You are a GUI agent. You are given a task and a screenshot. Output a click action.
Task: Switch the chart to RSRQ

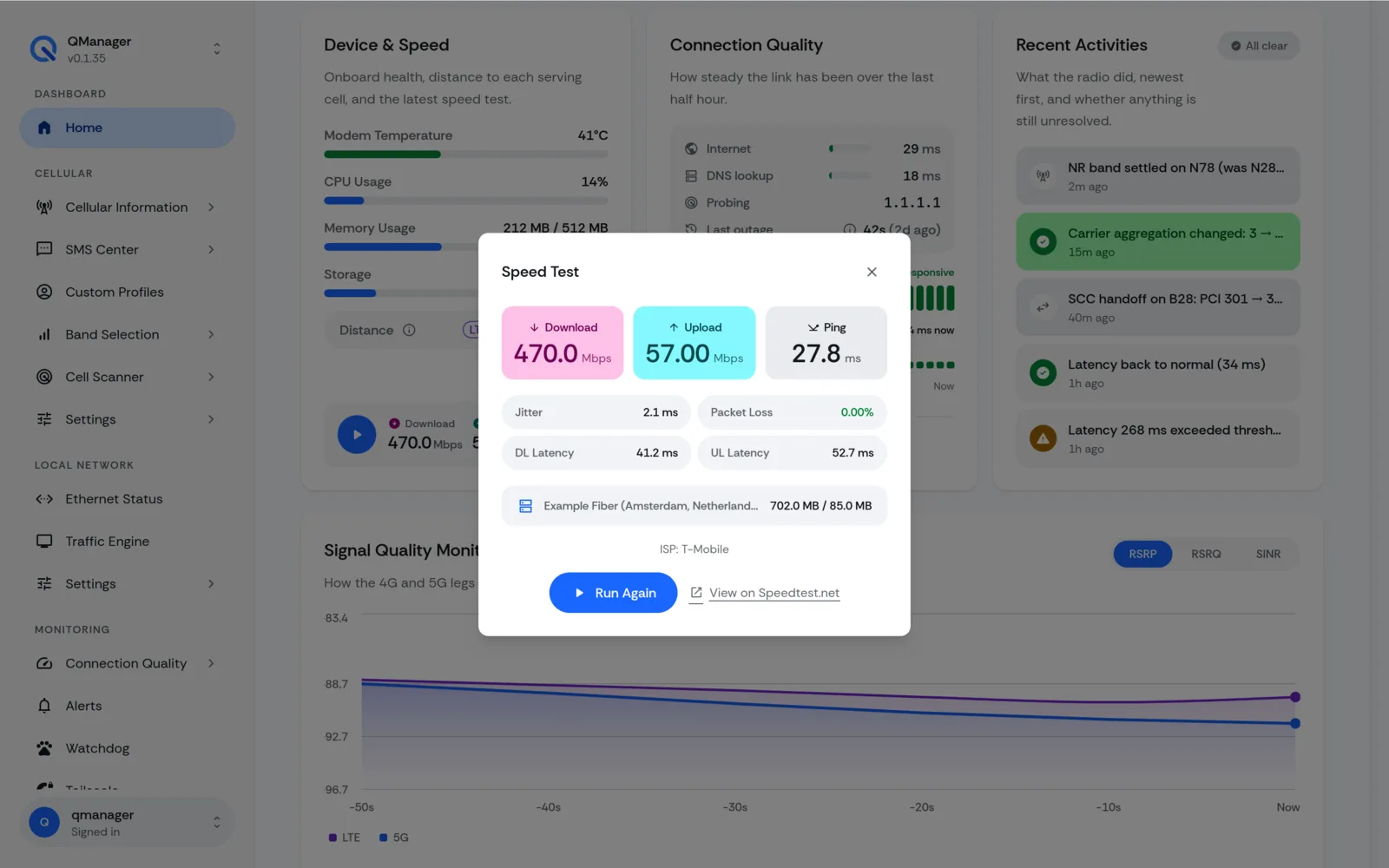click(x=1206, y=554)
